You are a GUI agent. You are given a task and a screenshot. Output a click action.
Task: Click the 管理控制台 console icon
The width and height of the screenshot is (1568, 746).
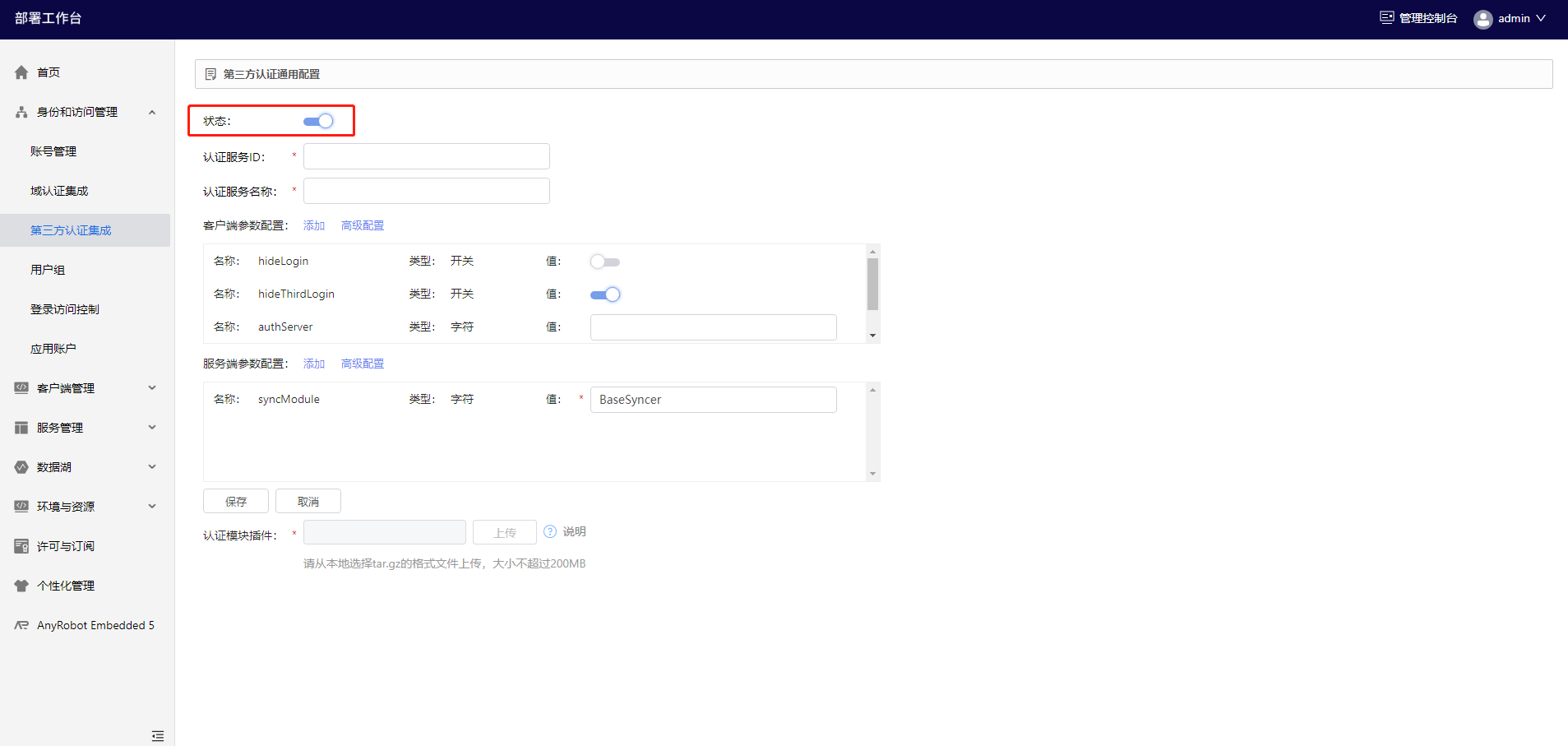tap(1386, 17)
